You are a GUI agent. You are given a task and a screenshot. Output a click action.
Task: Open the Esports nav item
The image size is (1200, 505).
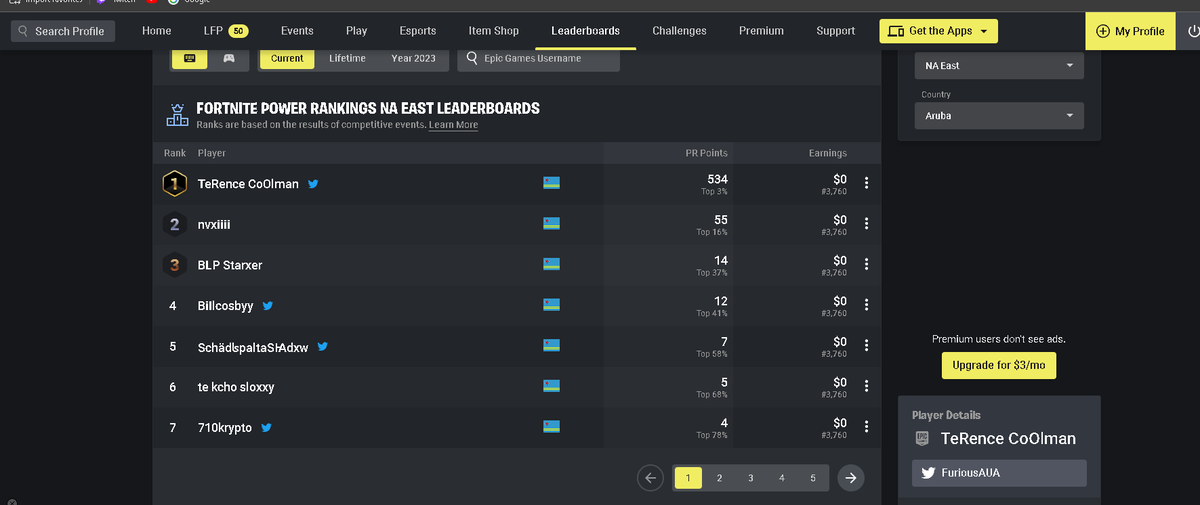pos(417,31)
